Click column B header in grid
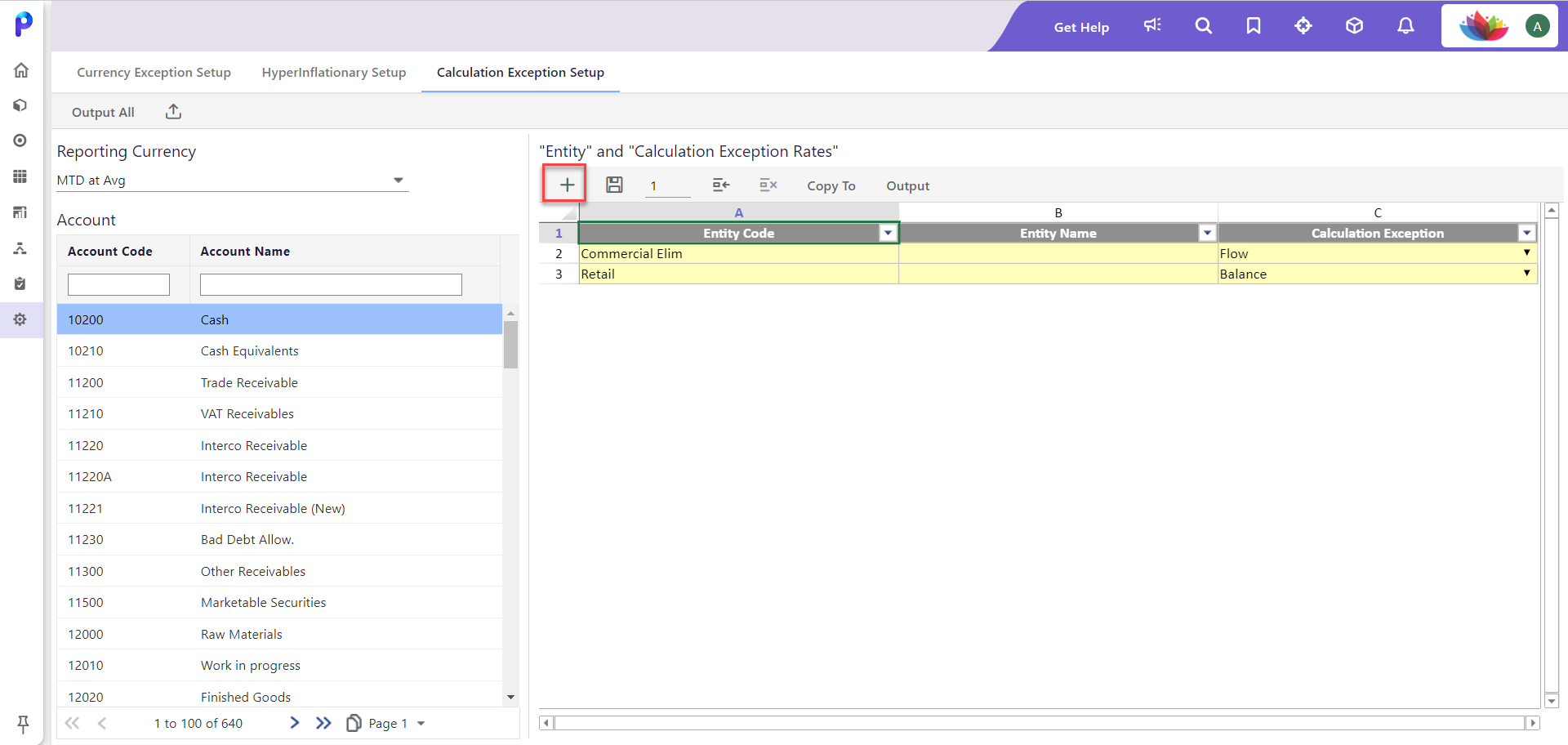The height and width of the screenshot is (745, 1568). click(1058, 212)
